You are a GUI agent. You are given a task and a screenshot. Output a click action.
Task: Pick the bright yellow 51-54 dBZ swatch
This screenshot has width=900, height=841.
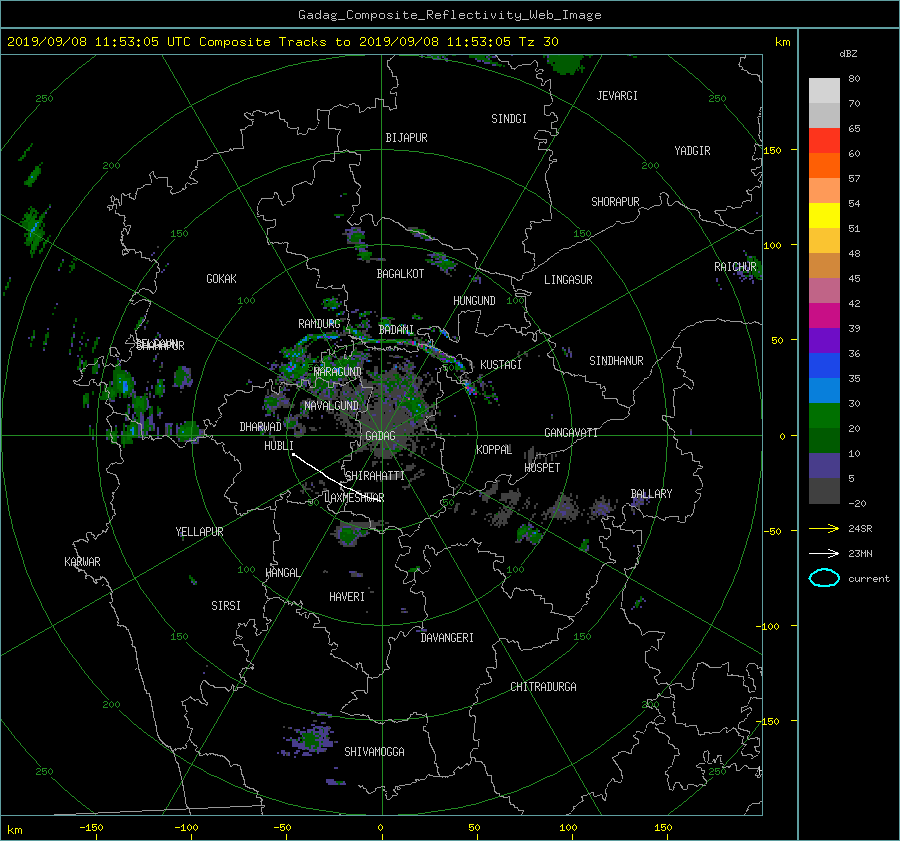[824, 216]
